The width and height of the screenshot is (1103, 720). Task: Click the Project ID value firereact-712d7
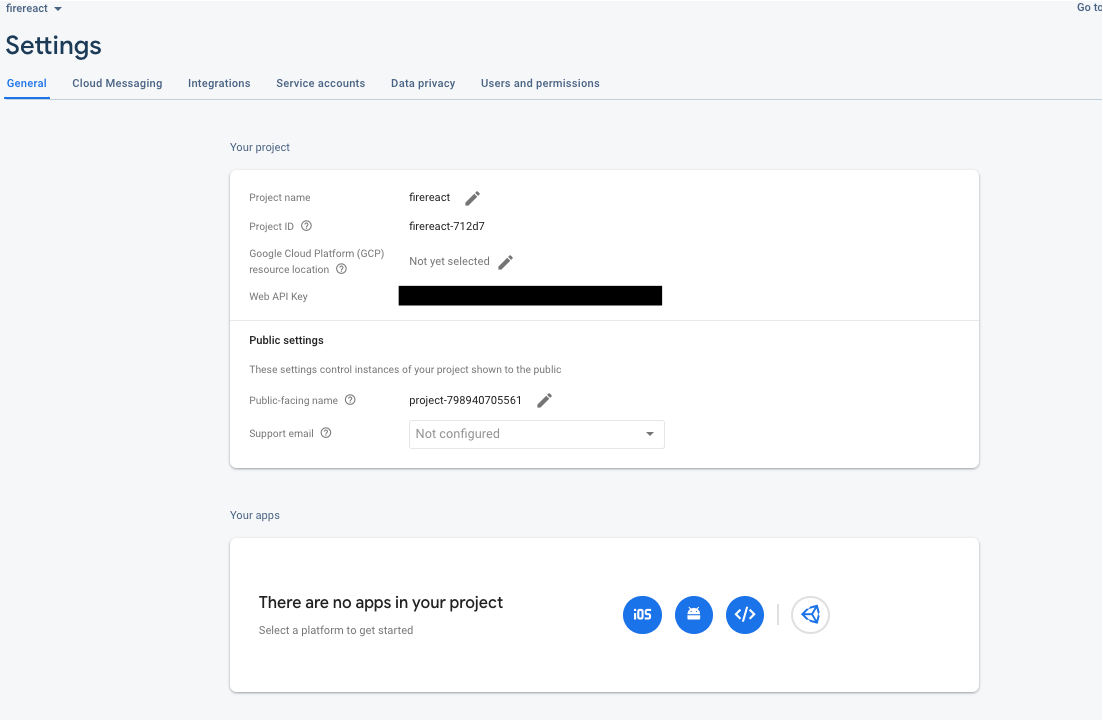coord(447,226)
